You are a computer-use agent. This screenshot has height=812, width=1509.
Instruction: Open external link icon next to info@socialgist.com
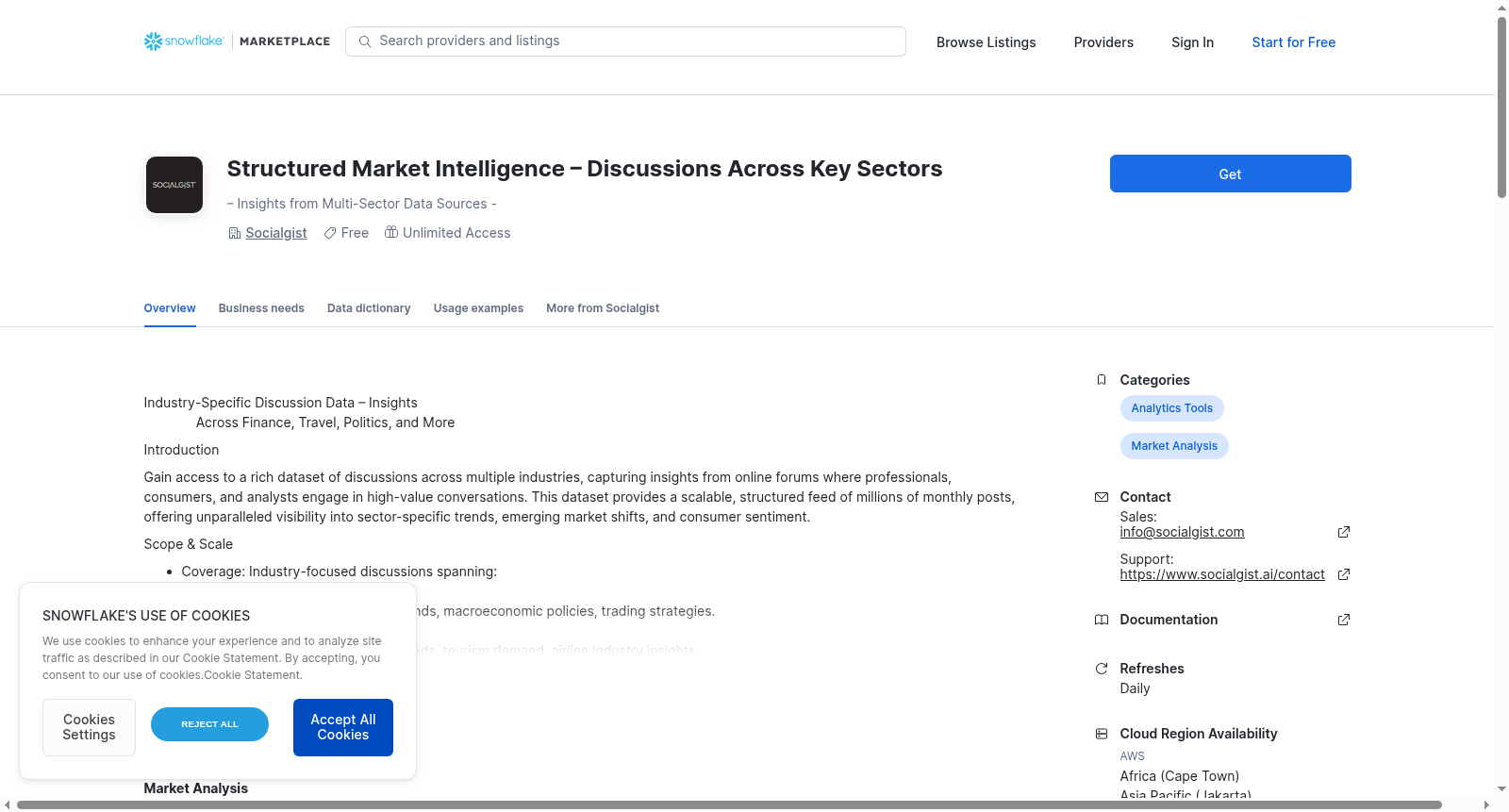(x=1344, y=532)
